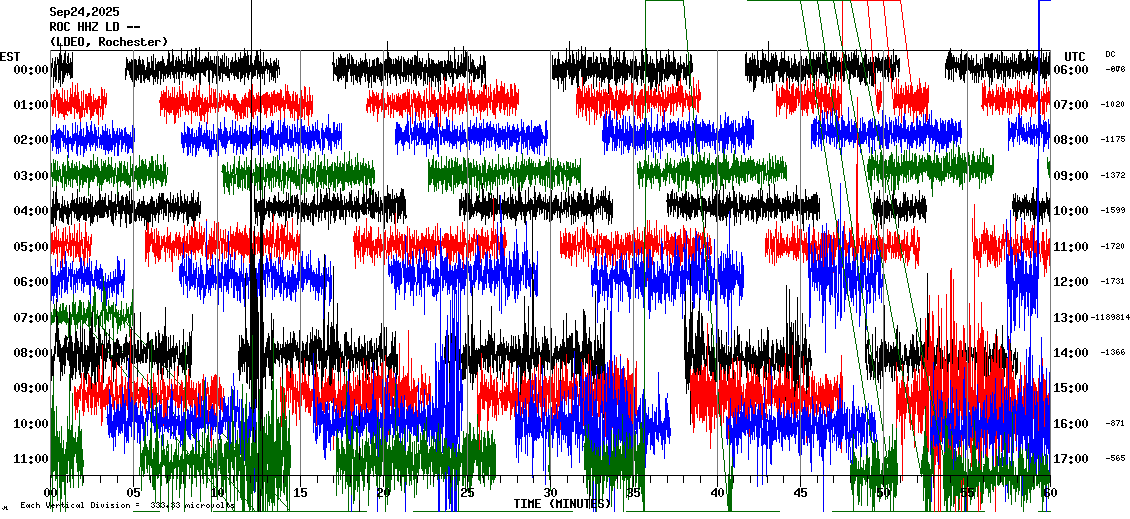Select the 17:00 UTC row label

coord(1071,459)
